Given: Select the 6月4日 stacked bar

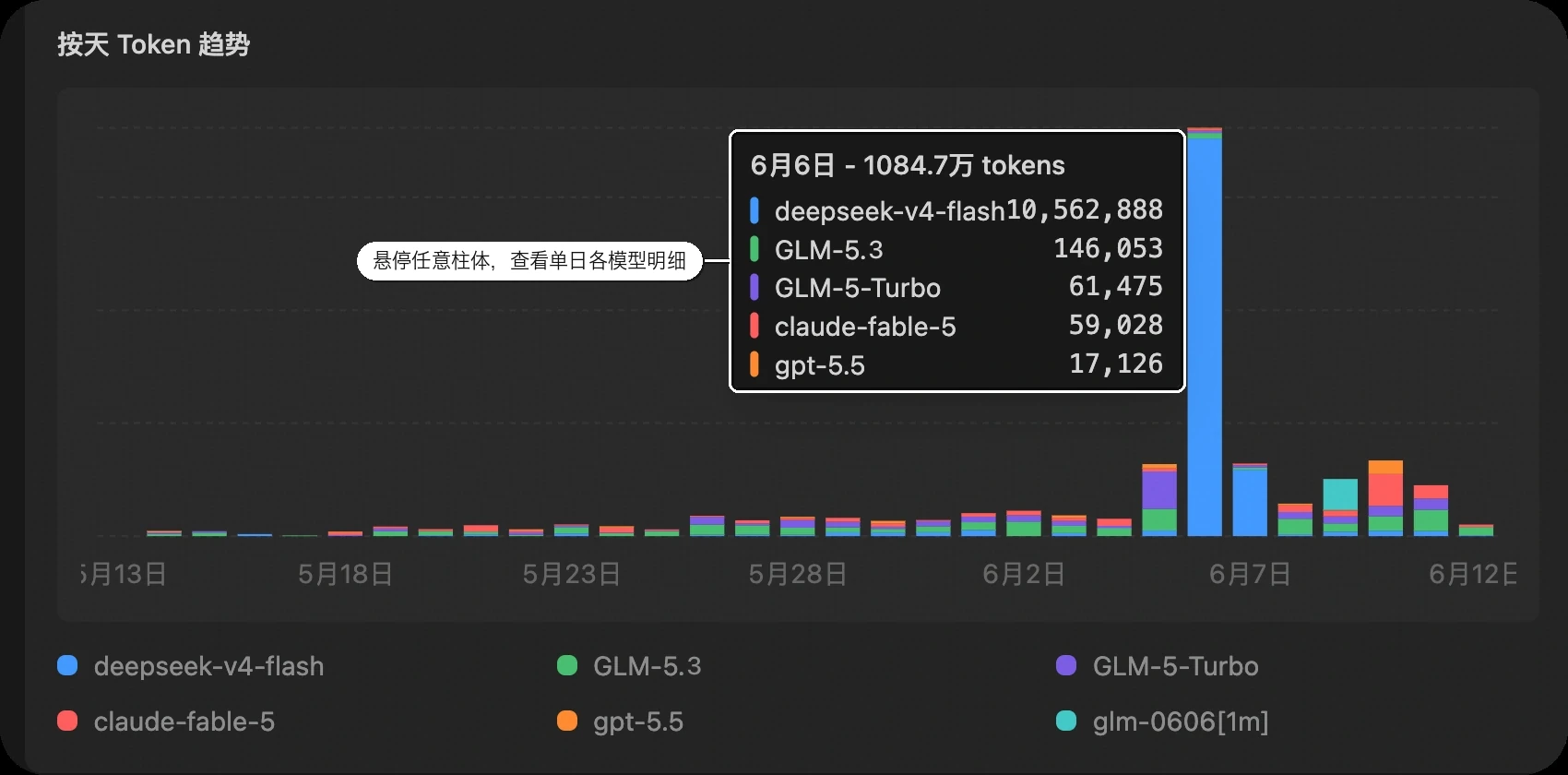Looking at the screenshot, I should (x=1114, y=528).
